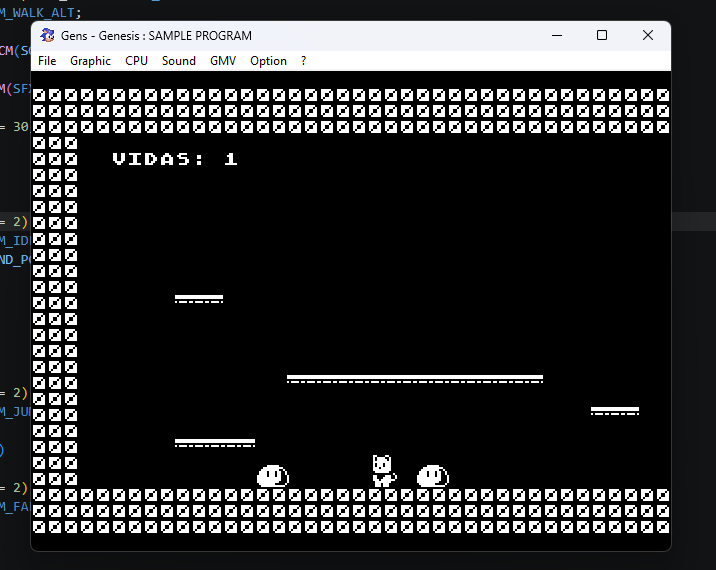Open the CPU menu

pos(136,61)
